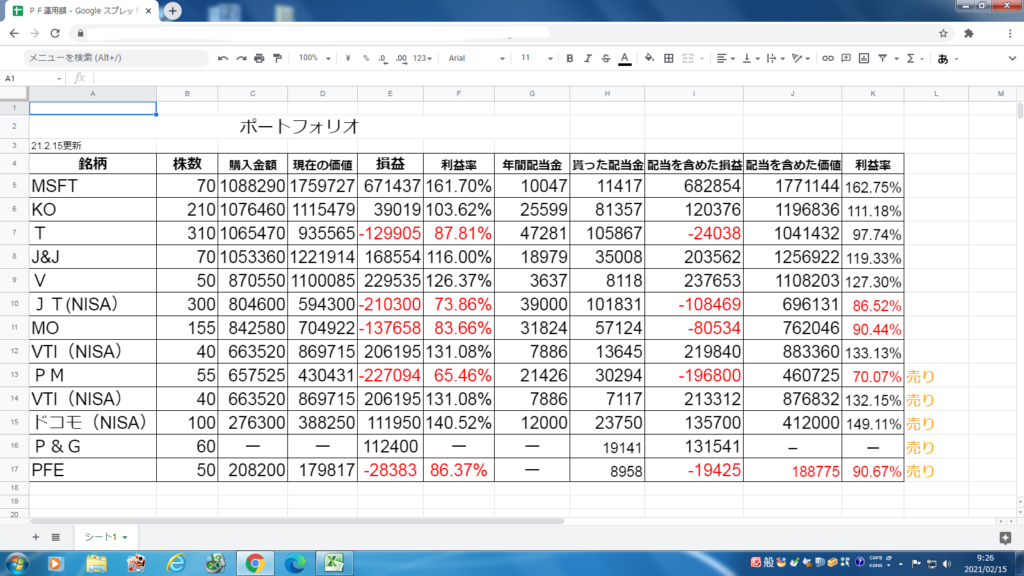Open the シート1 sheet tab

pos(105,537)
